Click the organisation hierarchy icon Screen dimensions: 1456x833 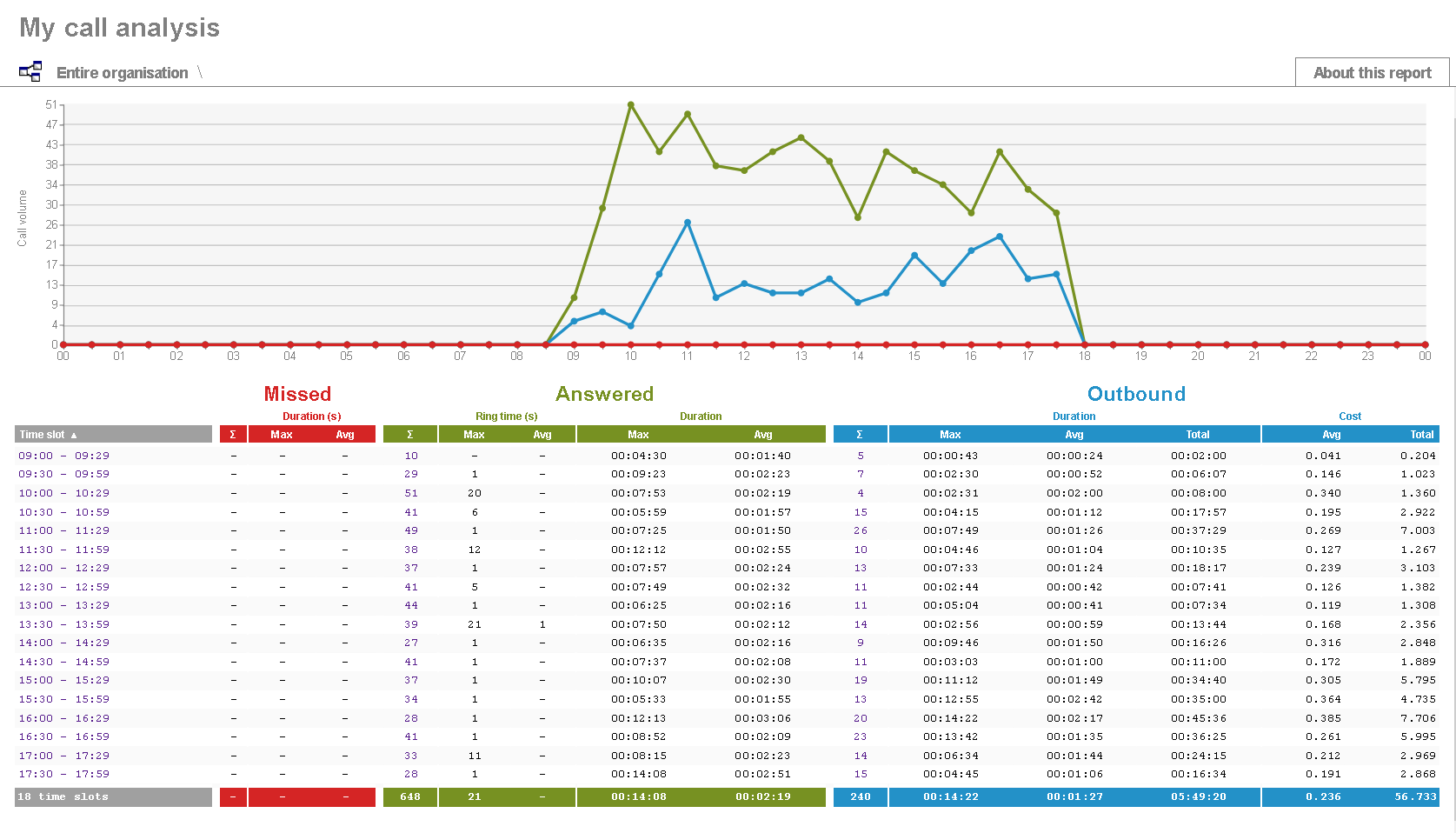[30, 71]
